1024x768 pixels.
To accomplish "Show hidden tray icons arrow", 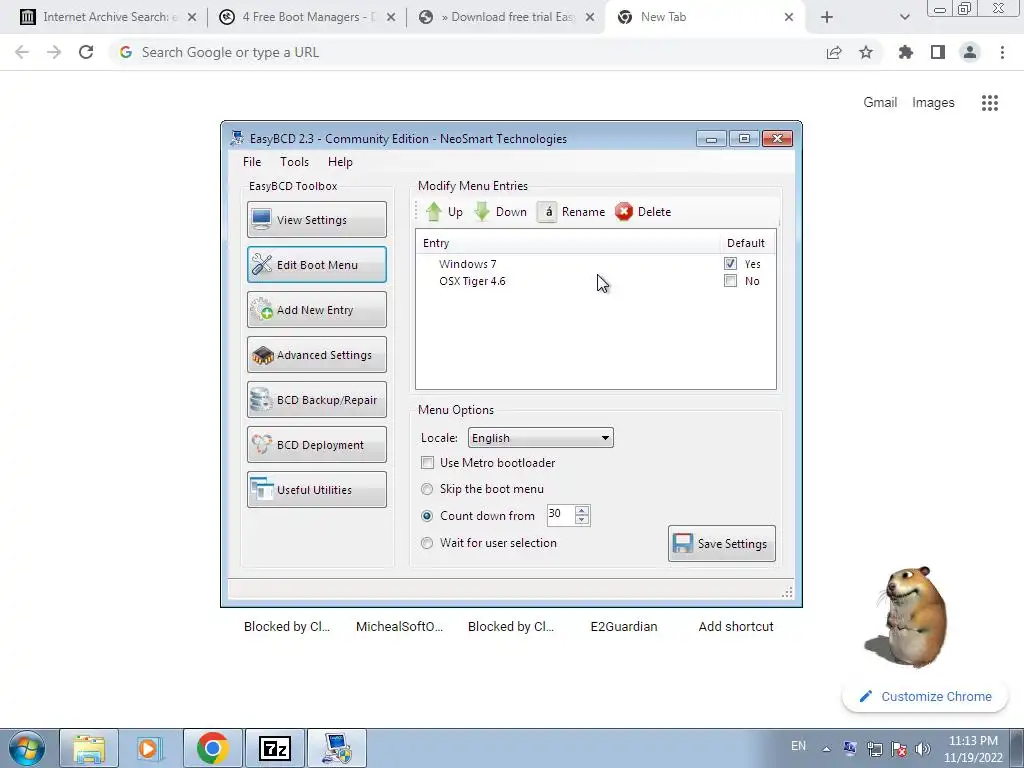I will 826,748.
